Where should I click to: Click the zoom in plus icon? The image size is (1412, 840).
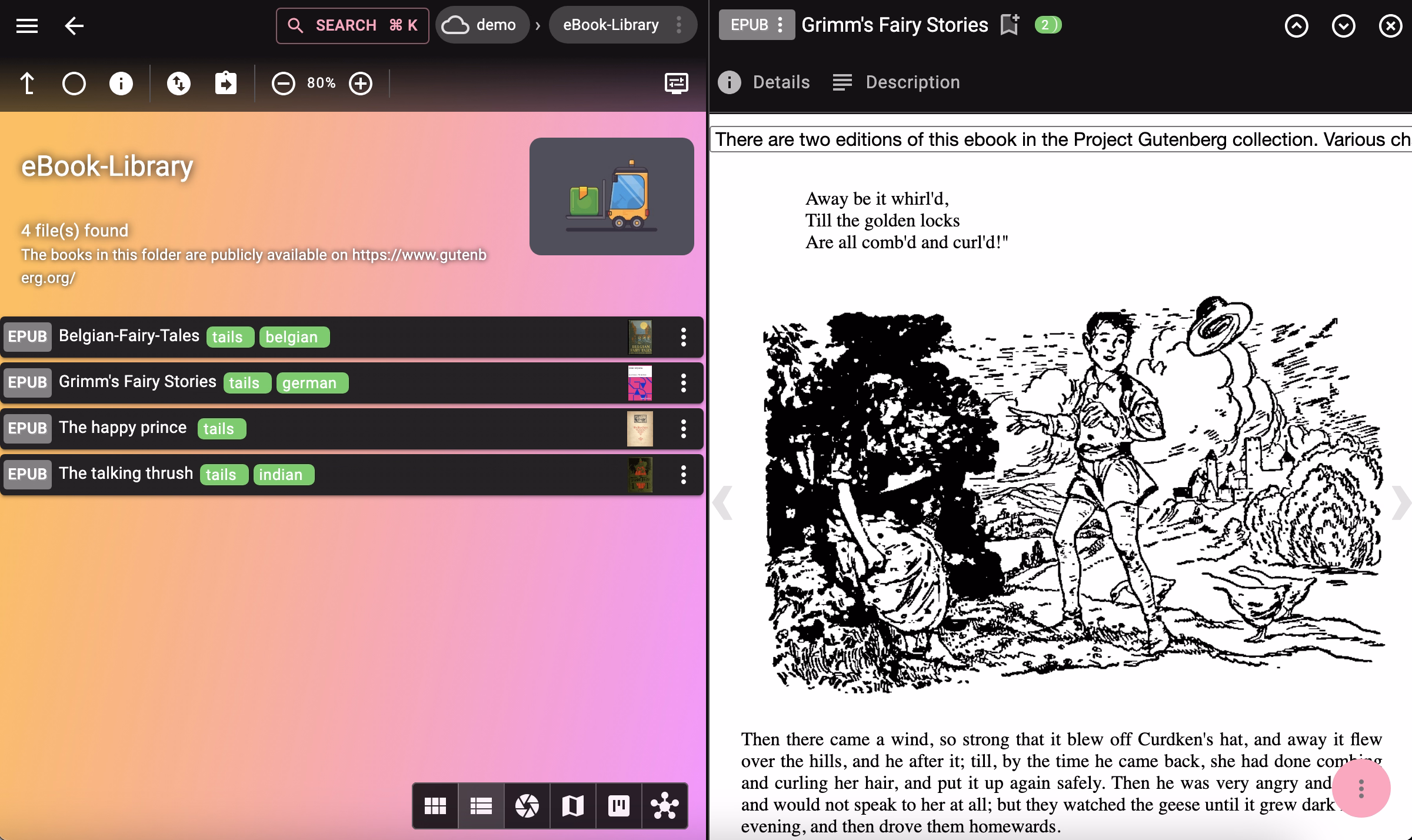pos(361,84)
